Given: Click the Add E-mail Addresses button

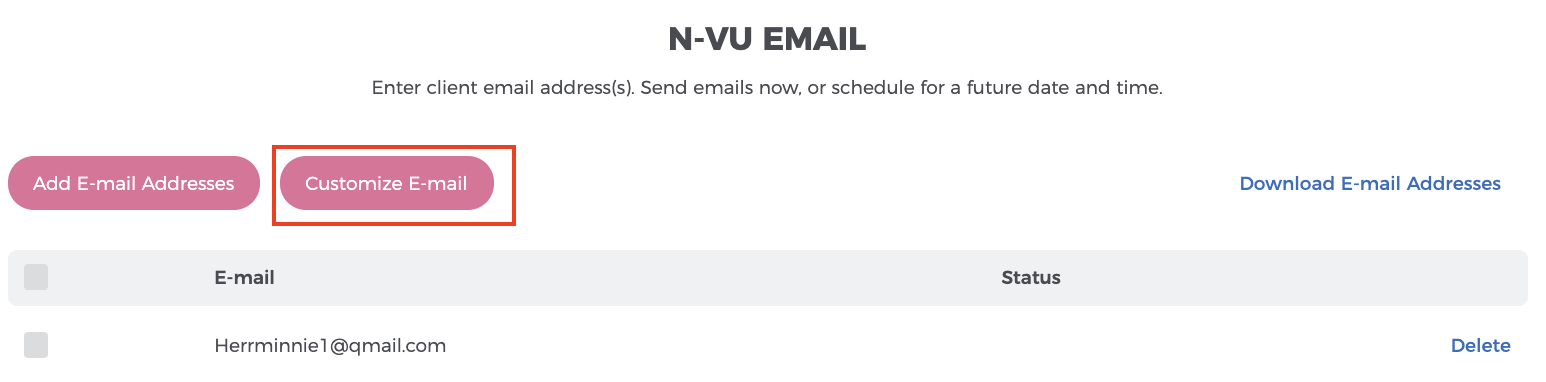Looking at the screenshot, I should (134, 183).
